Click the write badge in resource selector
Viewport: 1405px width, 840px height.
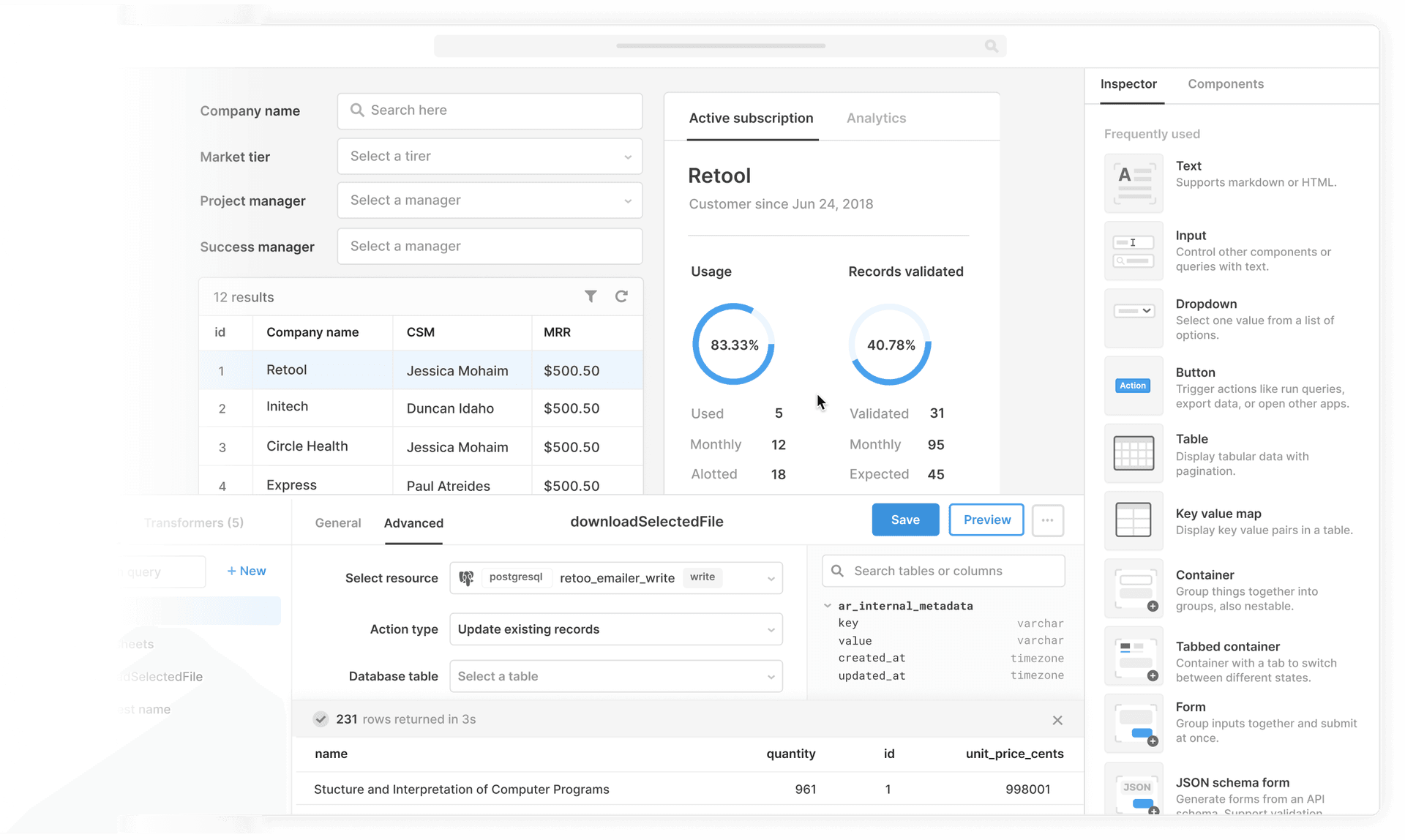(702, 577)
